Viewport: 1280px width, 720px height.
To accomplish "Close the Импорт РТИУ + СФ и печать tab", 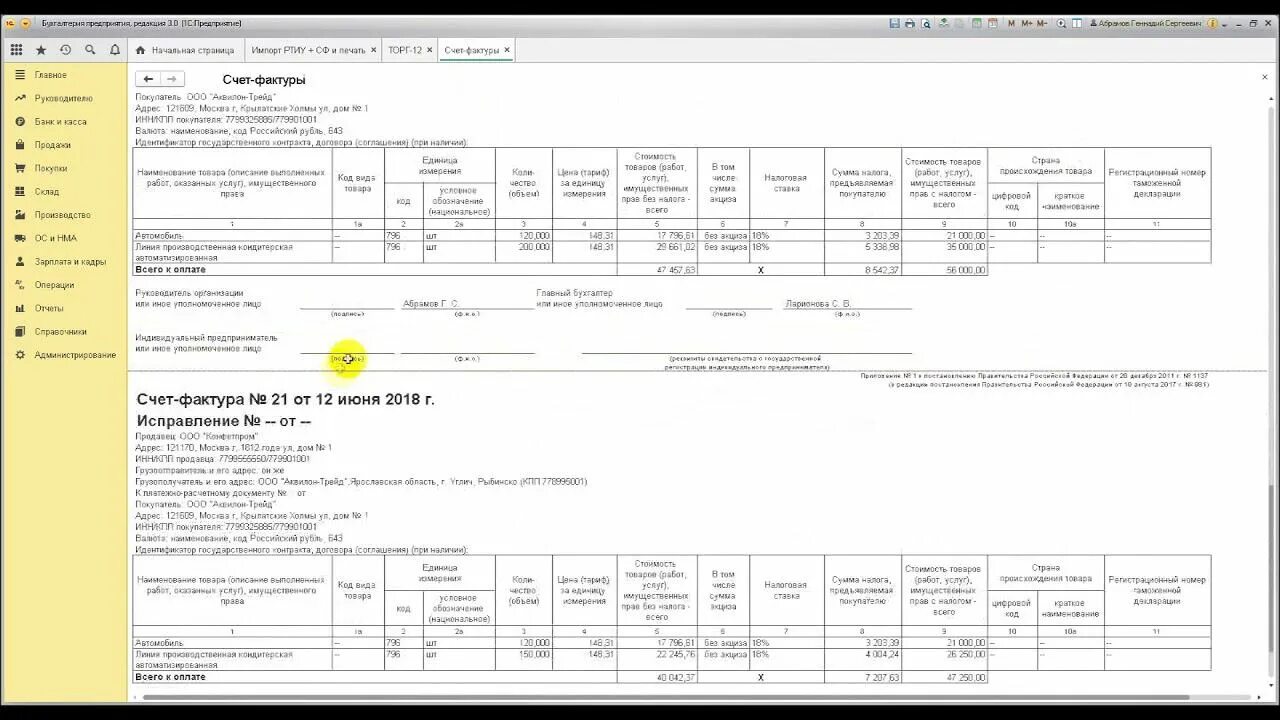I will click(x=374, y=50).
